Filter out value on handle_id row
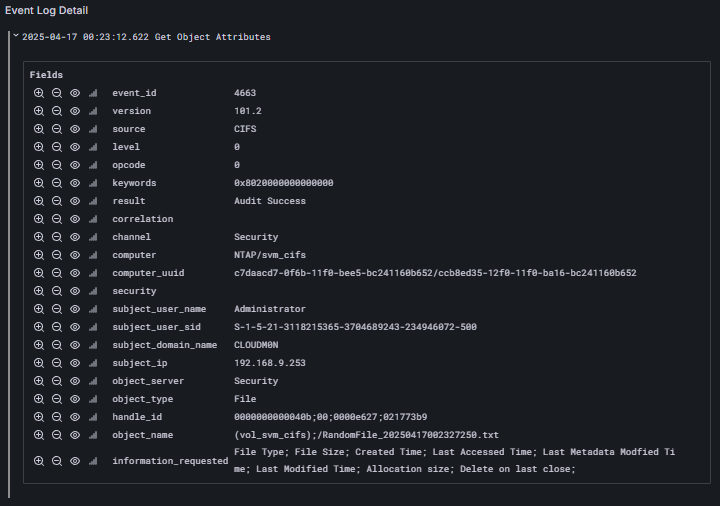The image size is (720, 506). [57, 417]
